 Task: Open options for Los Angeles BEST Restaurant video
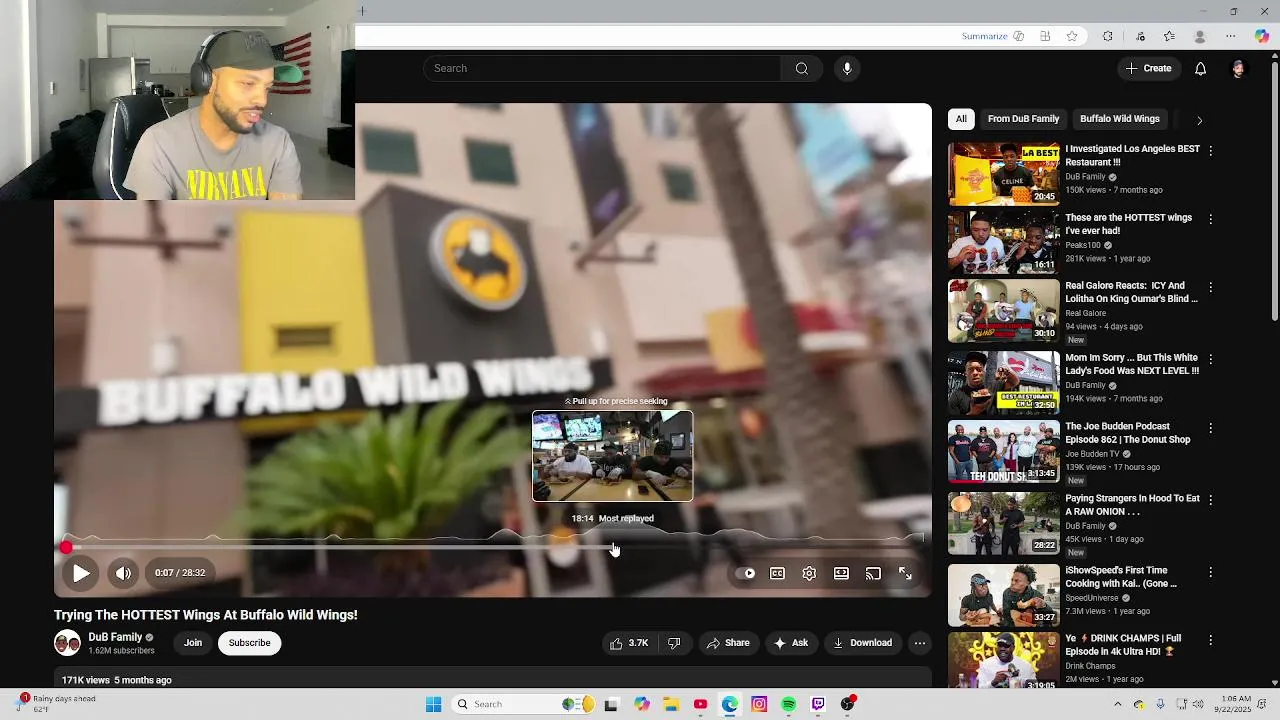point(1210,150)
